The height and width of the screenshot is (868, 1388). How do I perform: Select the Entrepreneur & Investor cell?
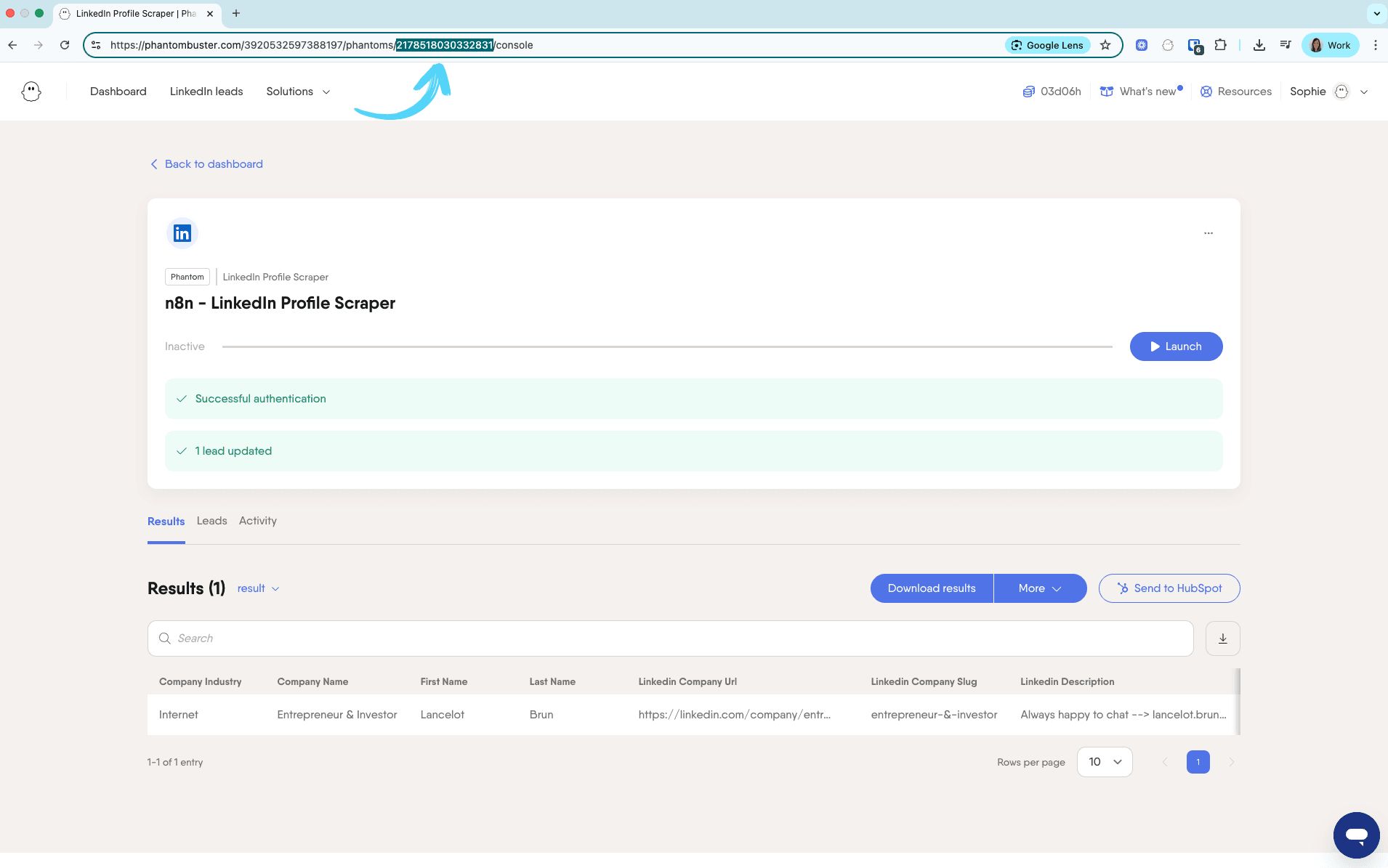tap(337, 715)
